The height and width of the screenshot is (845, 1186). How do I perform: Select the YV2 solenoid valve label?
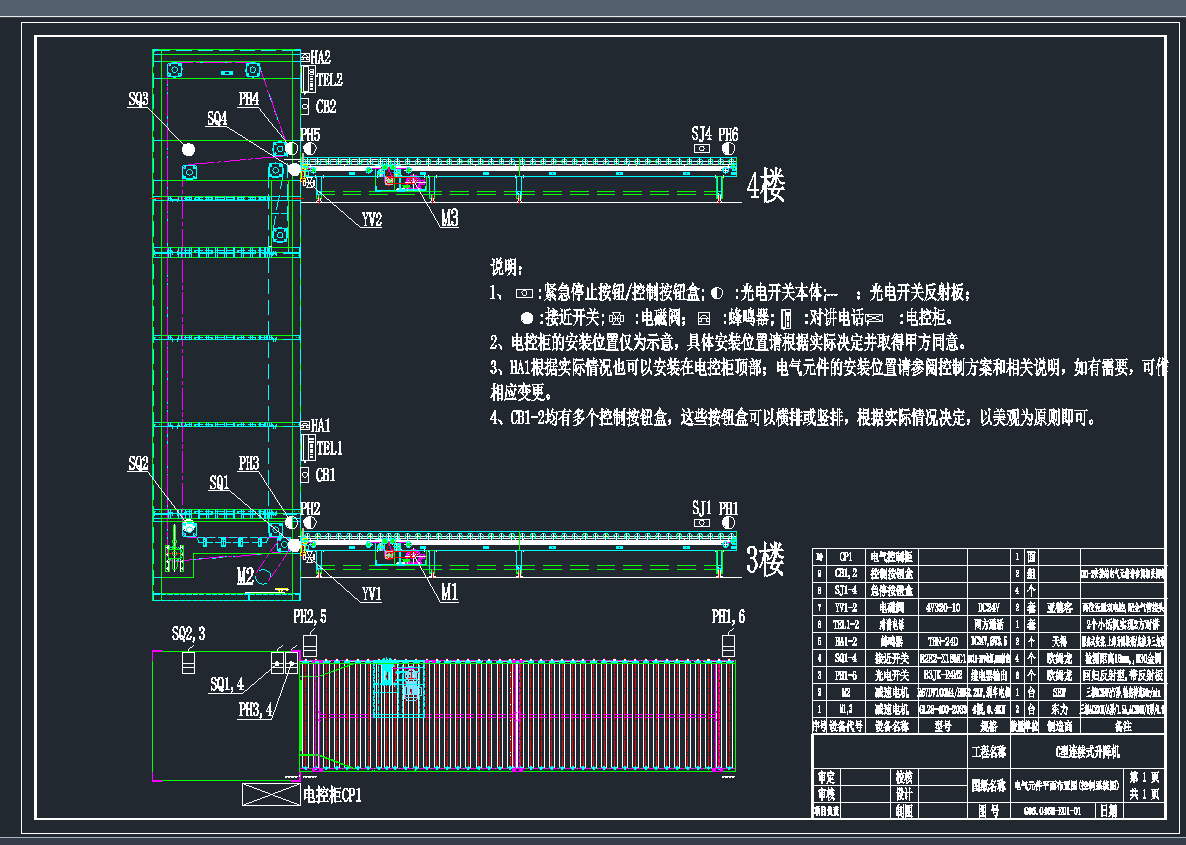pos(371,220)
